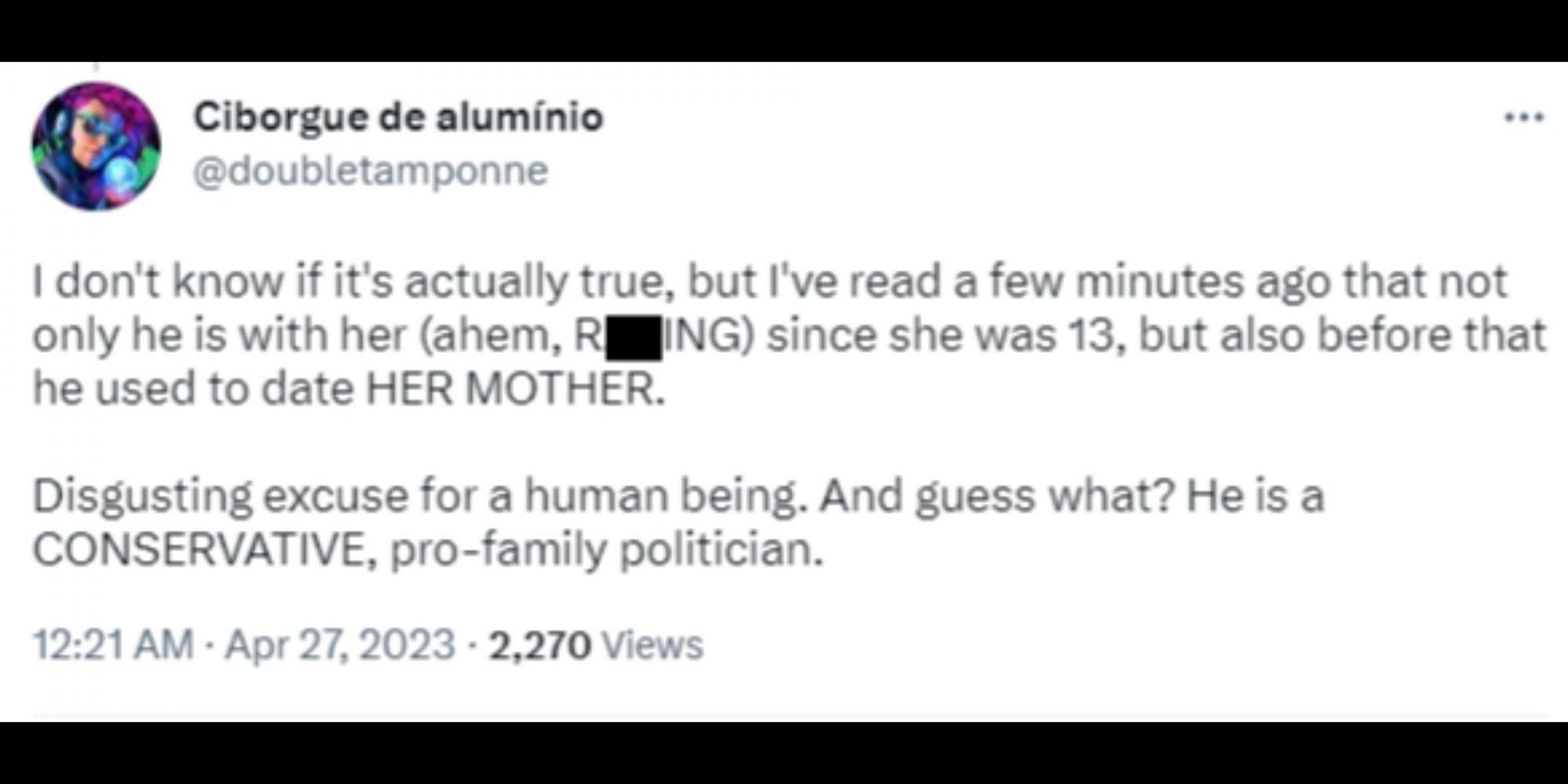Click the HER MOTHER text
This screenshot has height=784, width=1568.
pos(514,389)
